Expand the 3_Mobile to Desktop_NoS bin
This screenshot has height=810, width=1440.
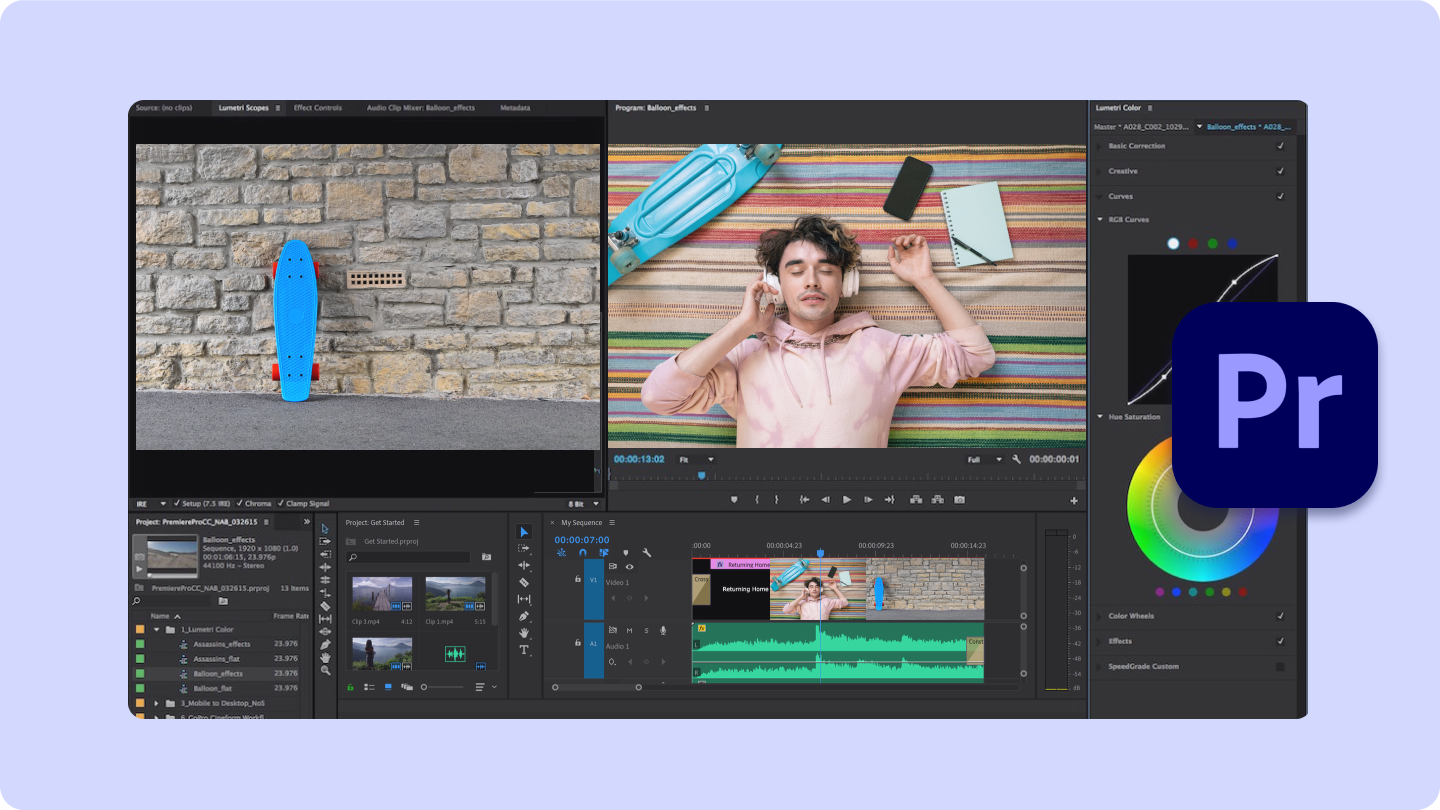pyautogui.click(x=158, y=702)
